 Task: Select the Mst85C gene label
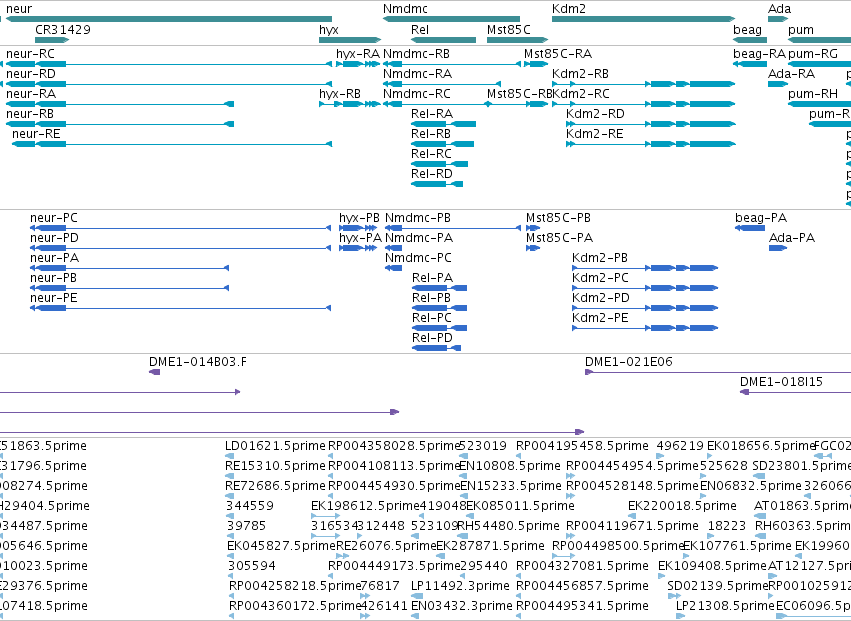pyautogui.click(x=509, y=29)
